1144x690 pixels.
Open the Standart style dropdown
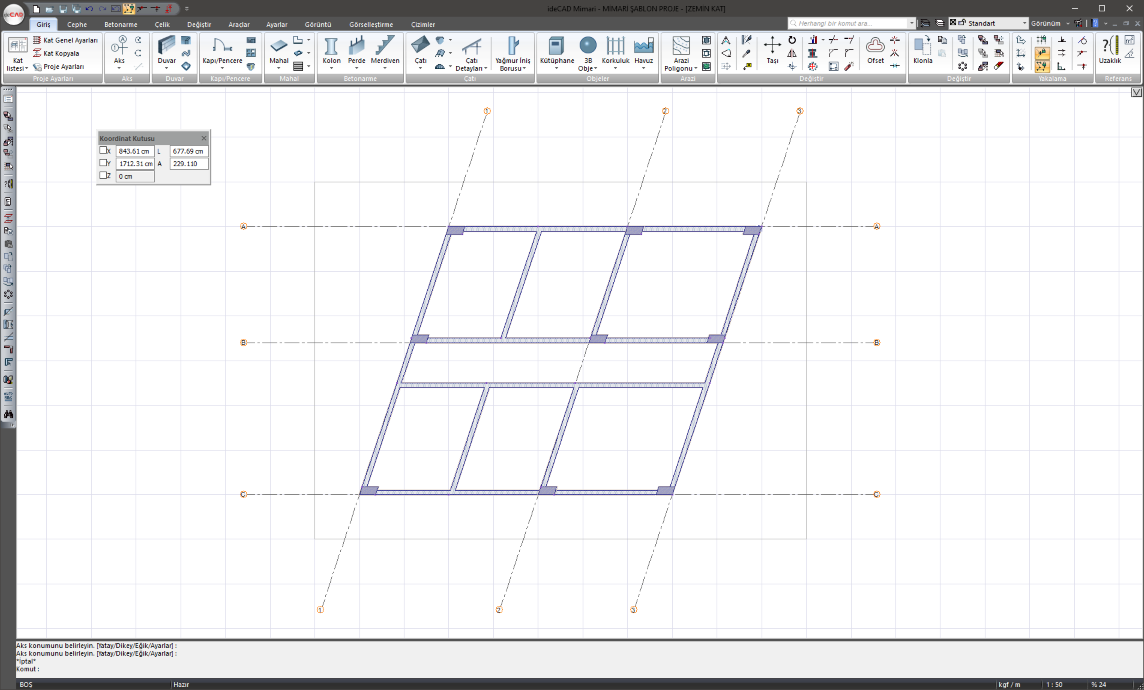pos(1023,23)
